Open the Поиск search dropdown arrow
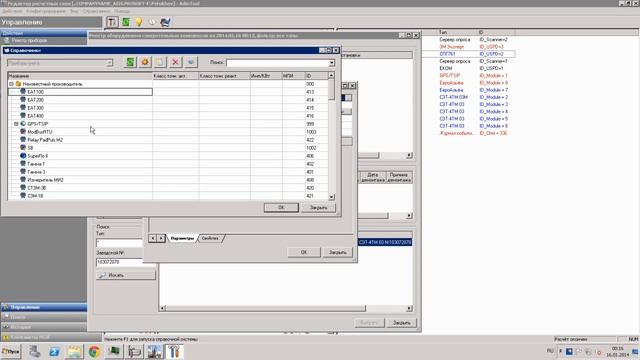Image resolution: width=640 pixels, height=360 pixels. click(331, 63)
